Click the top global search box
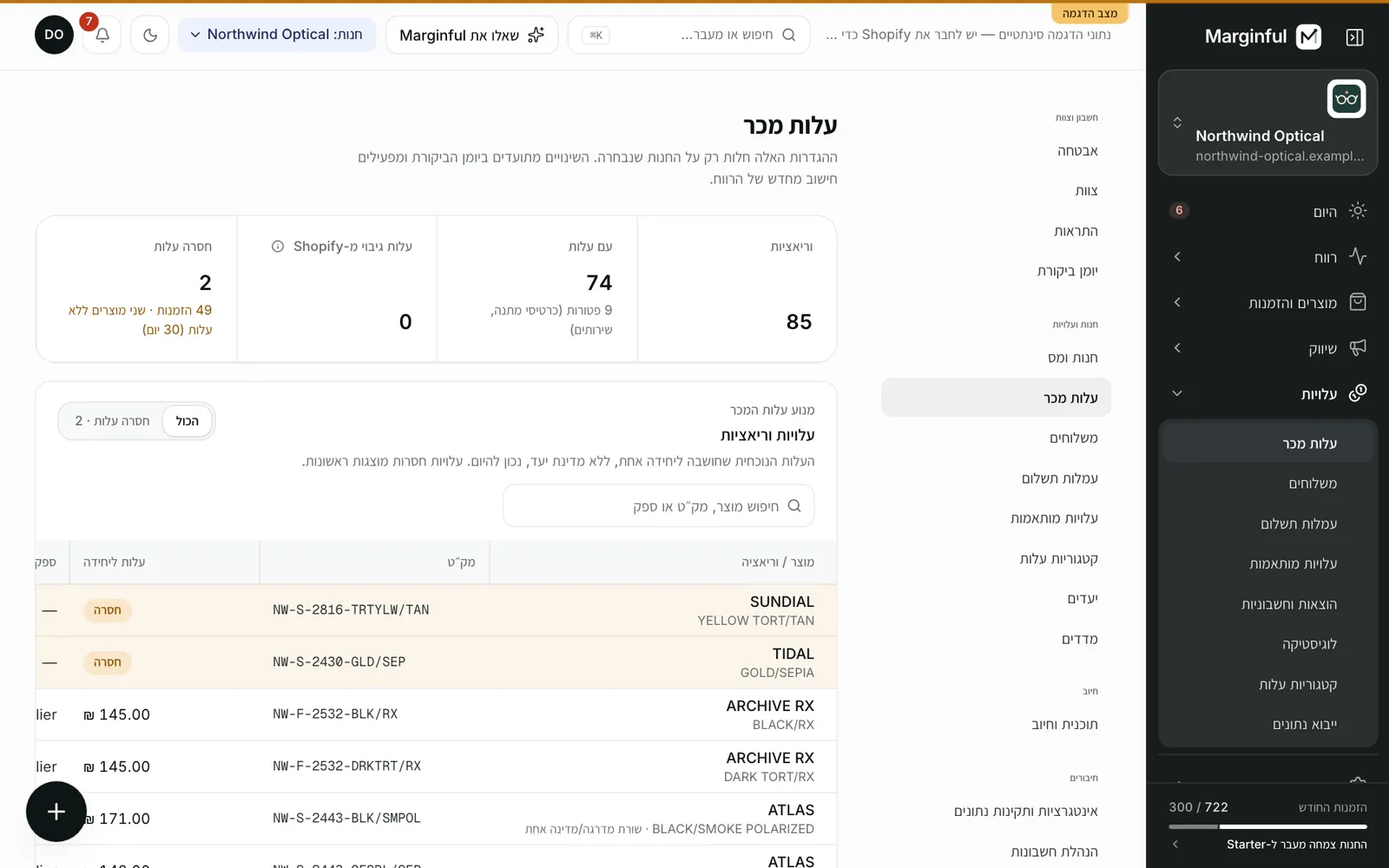The height and width of the screenshot is (868, 1389). 688,35
